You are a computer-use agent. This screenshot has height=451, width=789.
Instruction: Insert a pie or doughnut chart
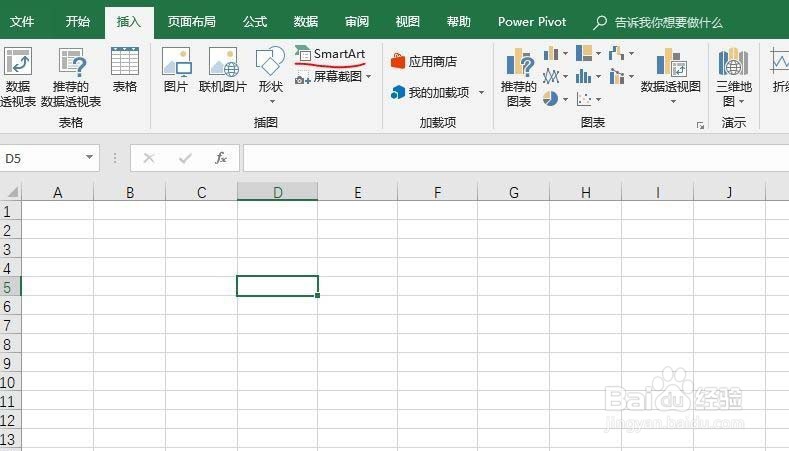point(550,99)
